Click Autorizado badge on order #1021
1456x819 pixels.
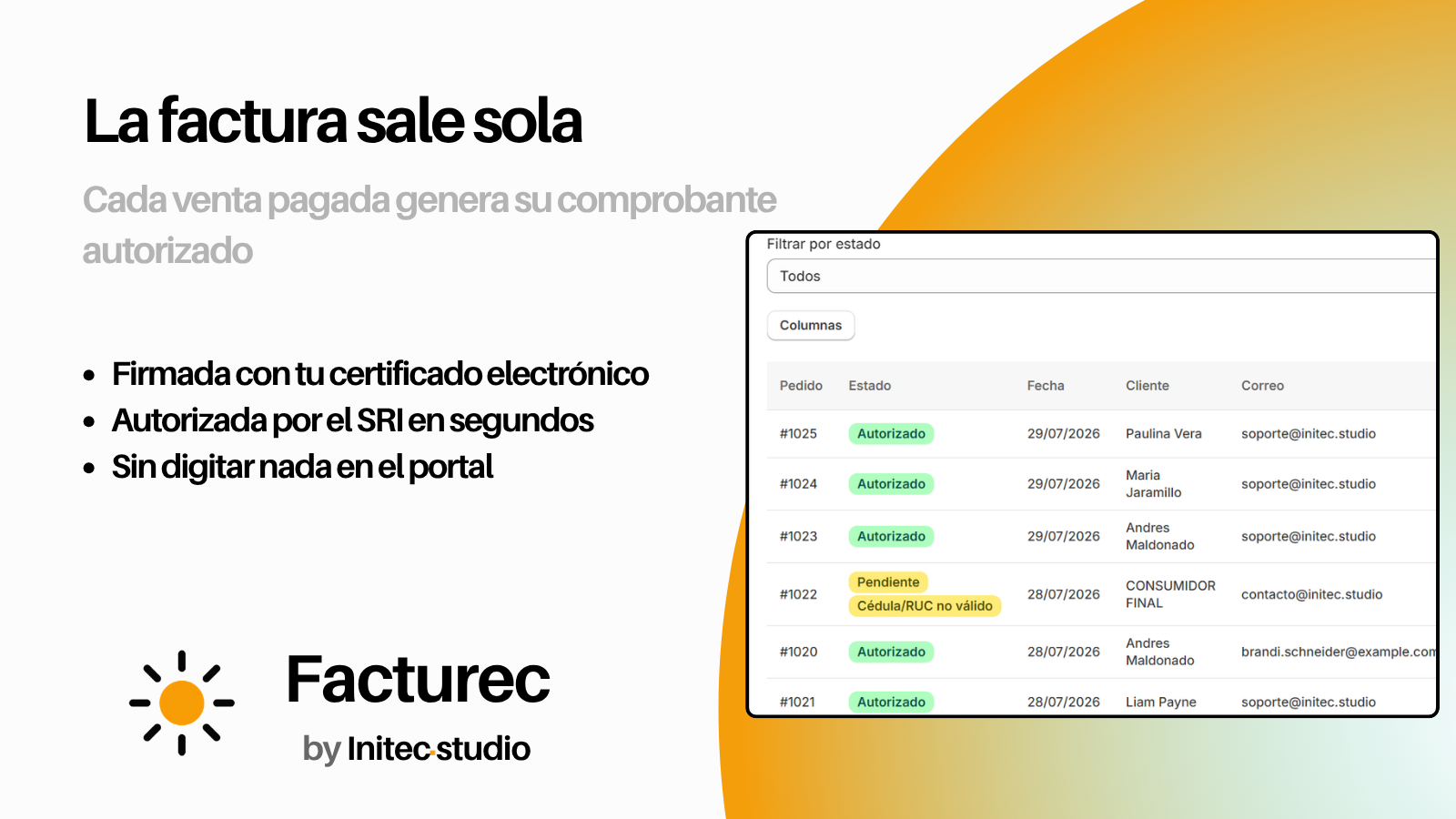(891, 702)
